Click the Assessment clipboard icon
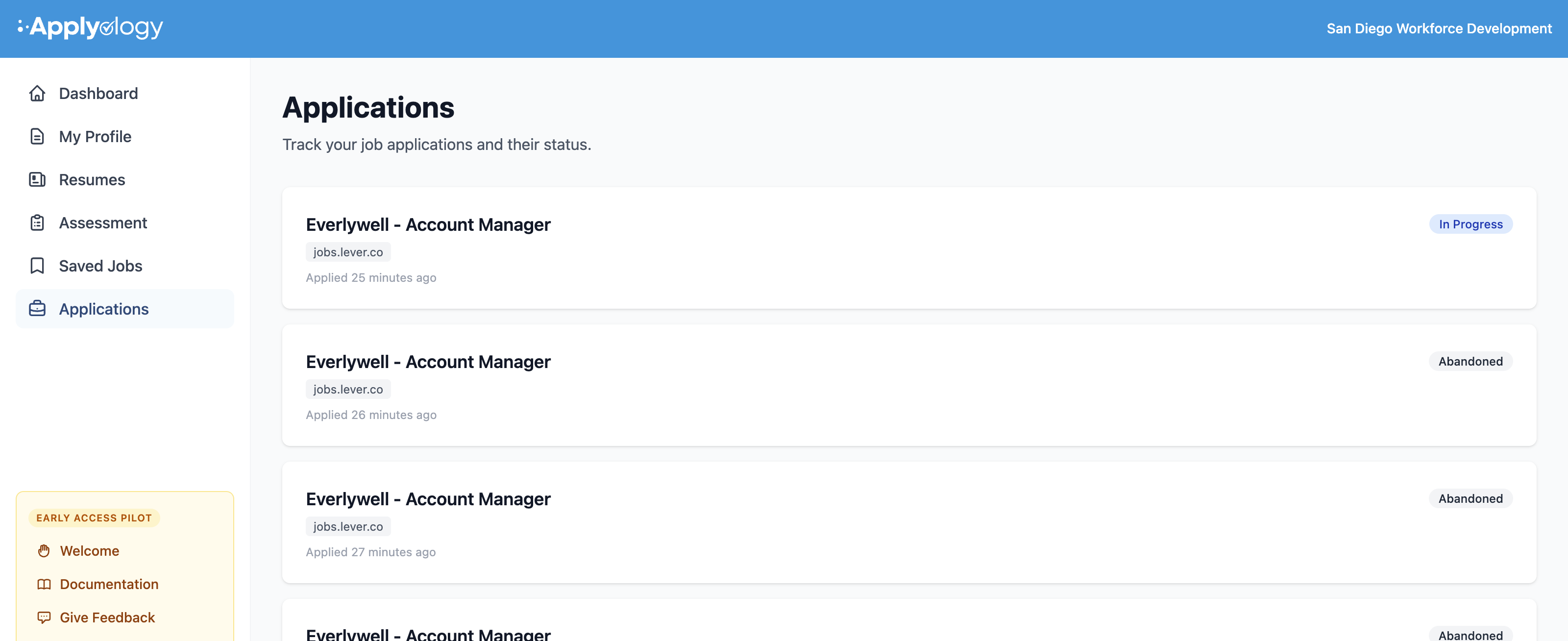This screenshot has height=641, width=1568. pos(37,223)
